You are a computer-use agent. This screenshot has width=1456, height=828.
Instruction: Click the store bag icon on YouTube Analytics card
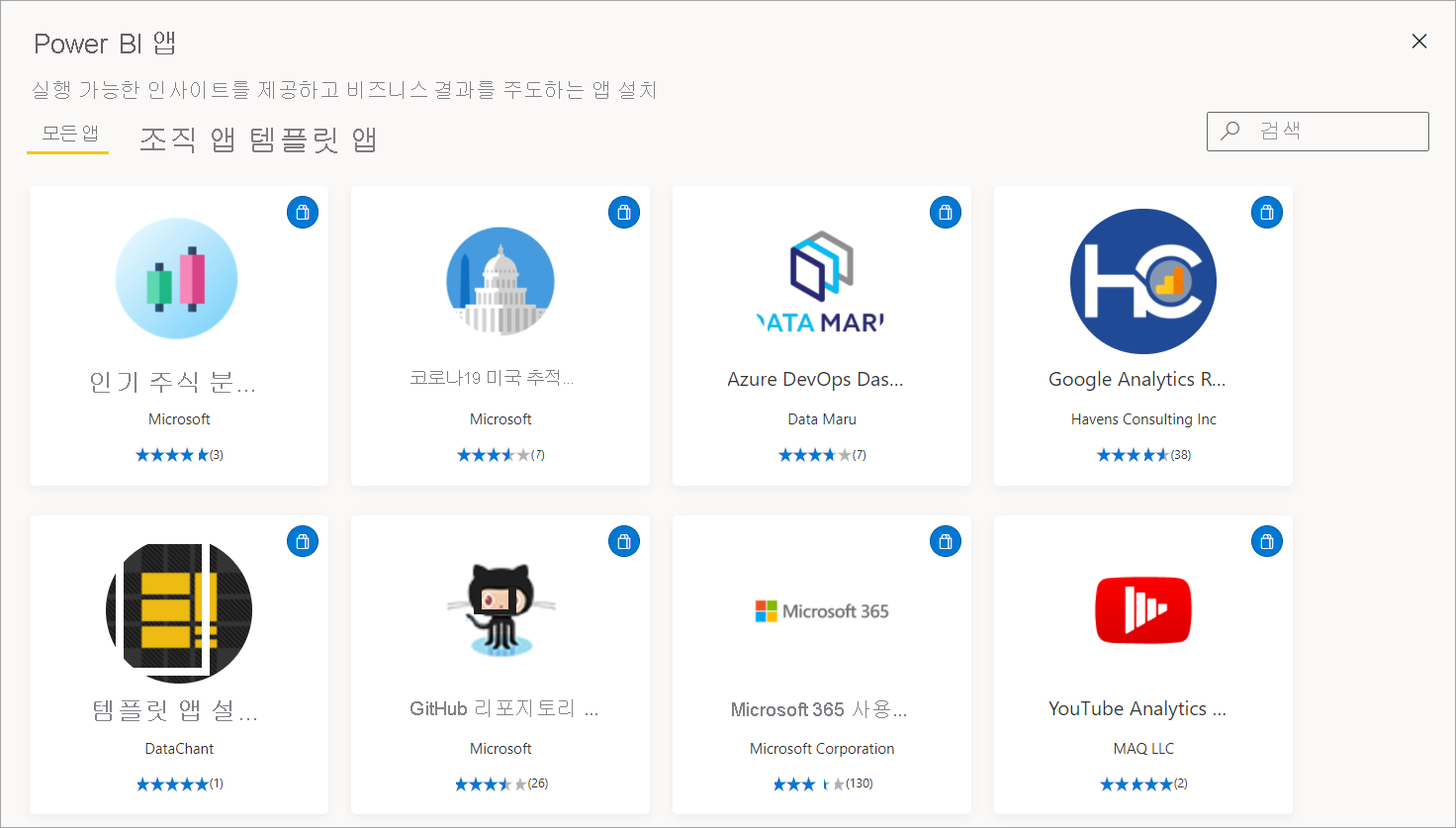1267,542
